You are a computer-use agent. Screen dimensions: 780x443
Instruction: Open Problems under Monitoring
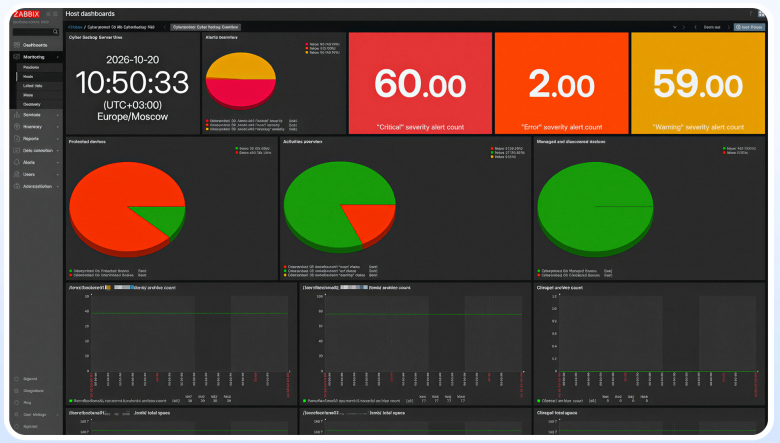pos(31,67)
